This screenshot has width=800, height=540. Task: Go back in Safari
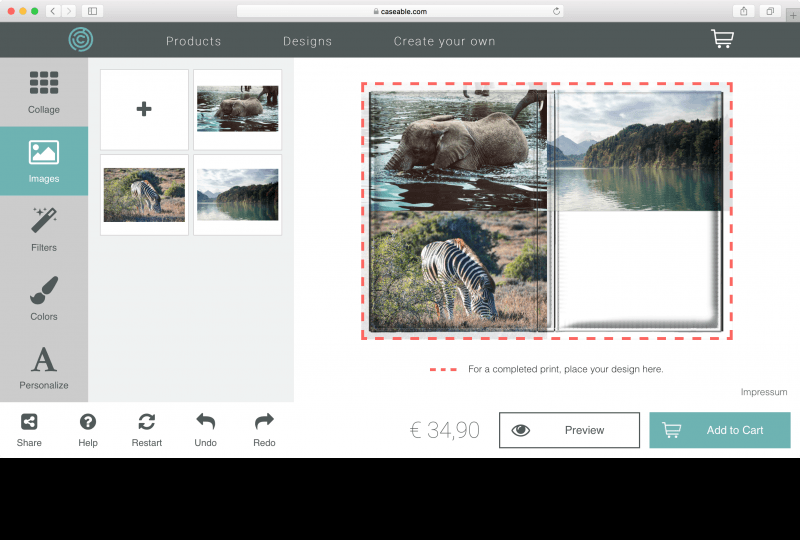click(x=53, y=11)
